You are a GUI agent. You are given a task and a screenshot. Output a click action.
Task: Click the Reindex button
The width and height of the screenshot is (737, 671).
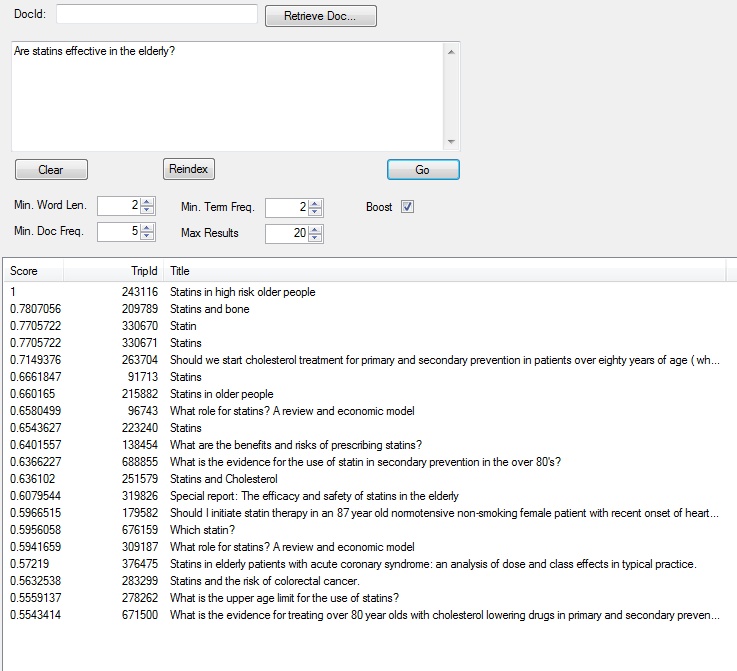point(188,169)
